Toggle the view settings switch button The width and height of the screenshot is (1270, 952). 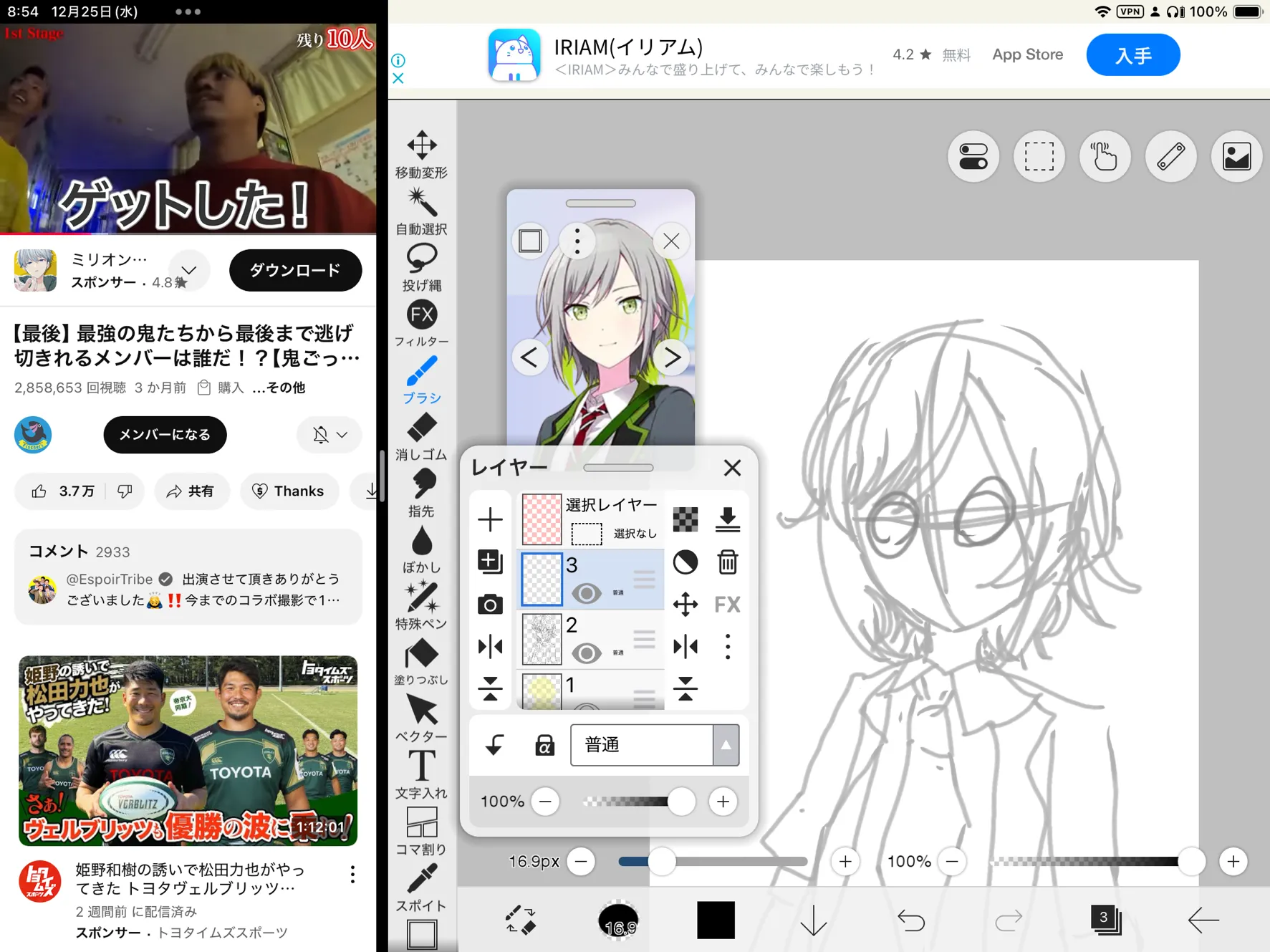[x=973, y=156]
